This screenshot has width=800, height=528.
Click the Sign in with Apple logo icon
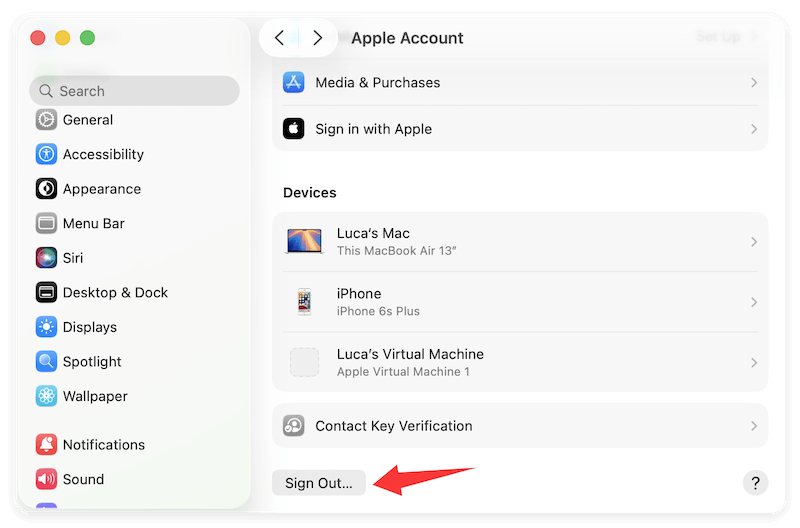pyautogui.click(x=293, y=129)
